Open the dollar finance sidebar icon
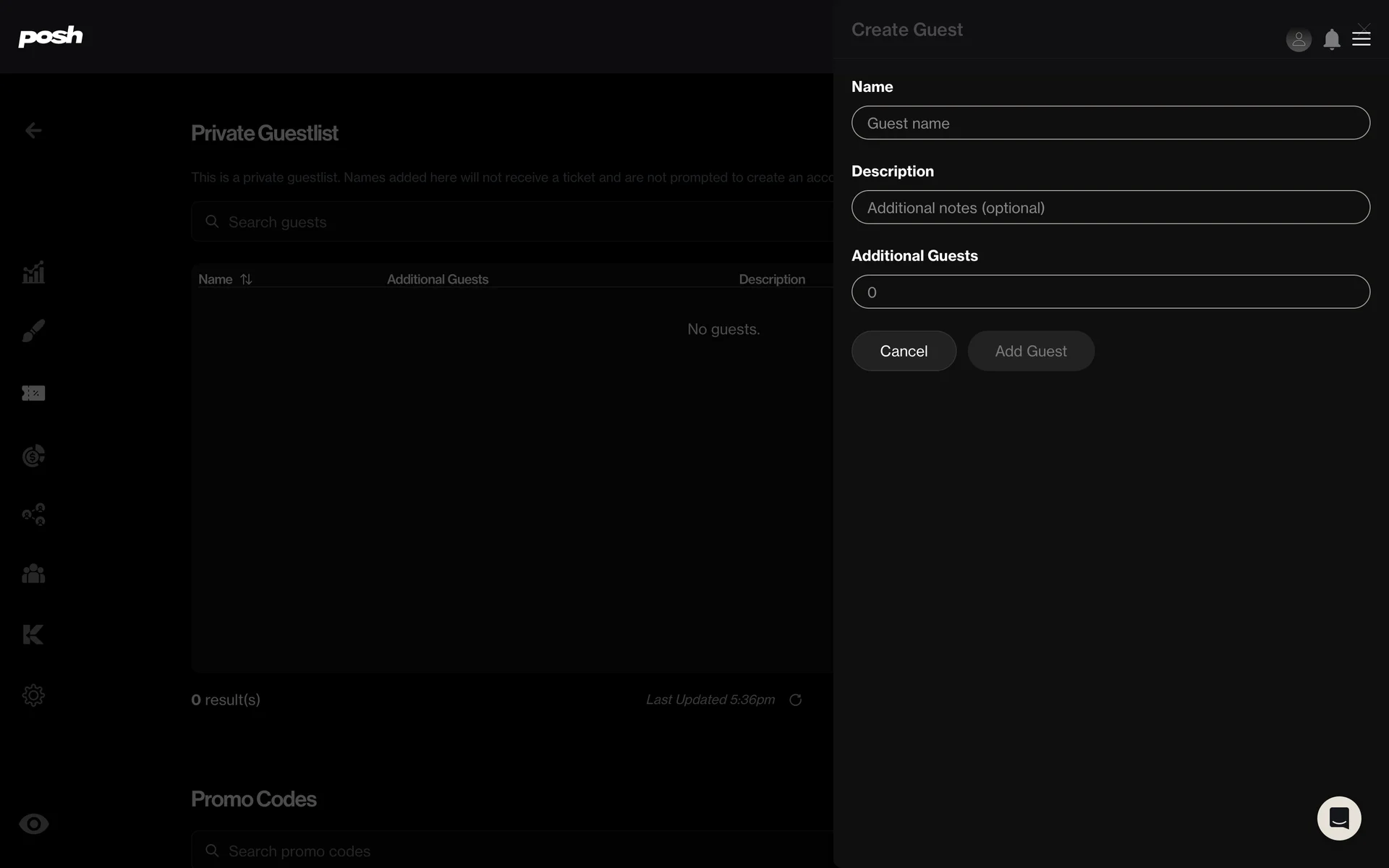Screen dimensions: 1389x868 pyautogui.click(x=33, y=456)
